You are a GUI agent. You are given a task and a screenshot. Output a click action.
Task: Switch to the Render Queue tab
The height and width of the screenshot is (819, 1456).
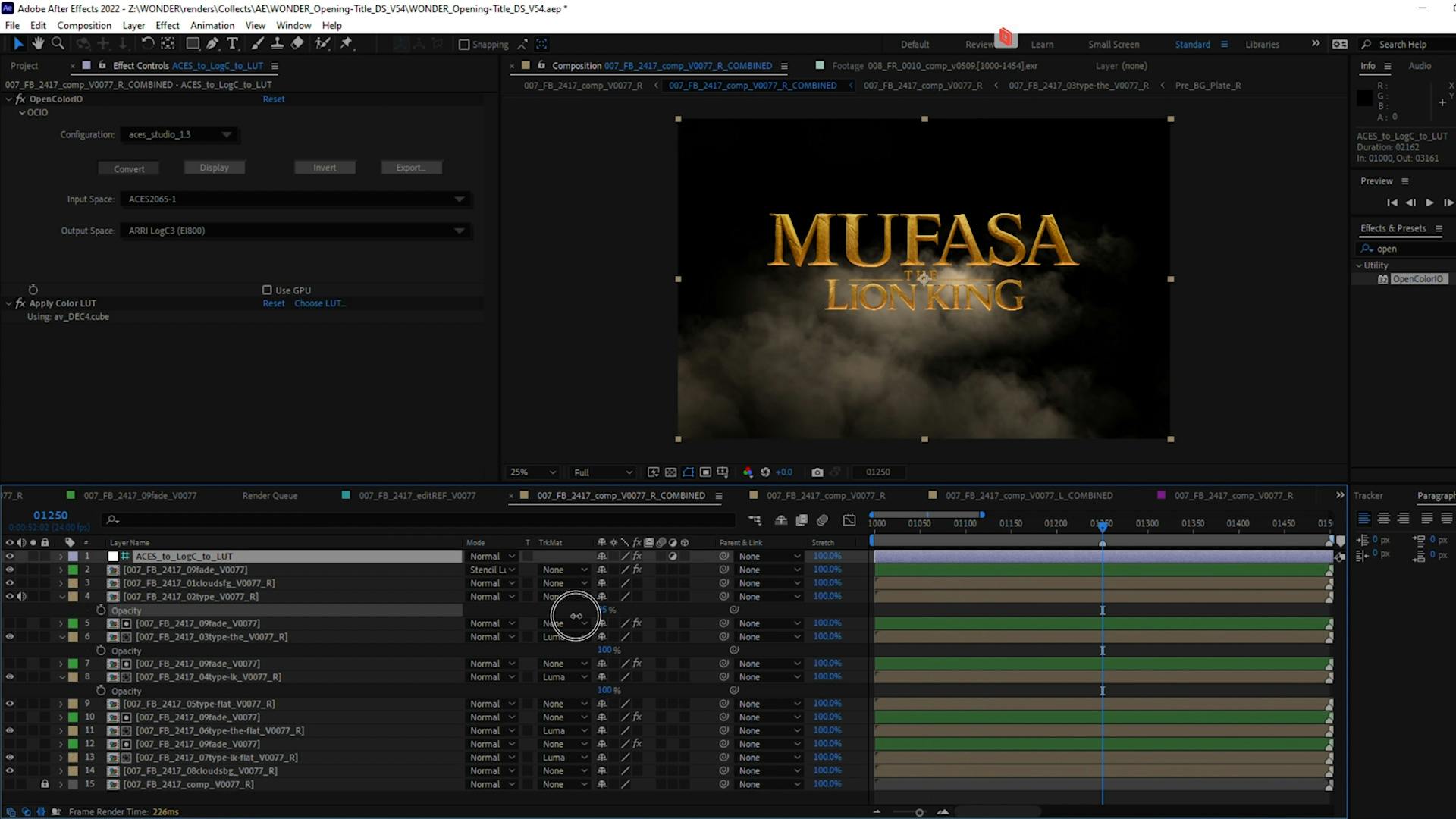coord(270,496)
